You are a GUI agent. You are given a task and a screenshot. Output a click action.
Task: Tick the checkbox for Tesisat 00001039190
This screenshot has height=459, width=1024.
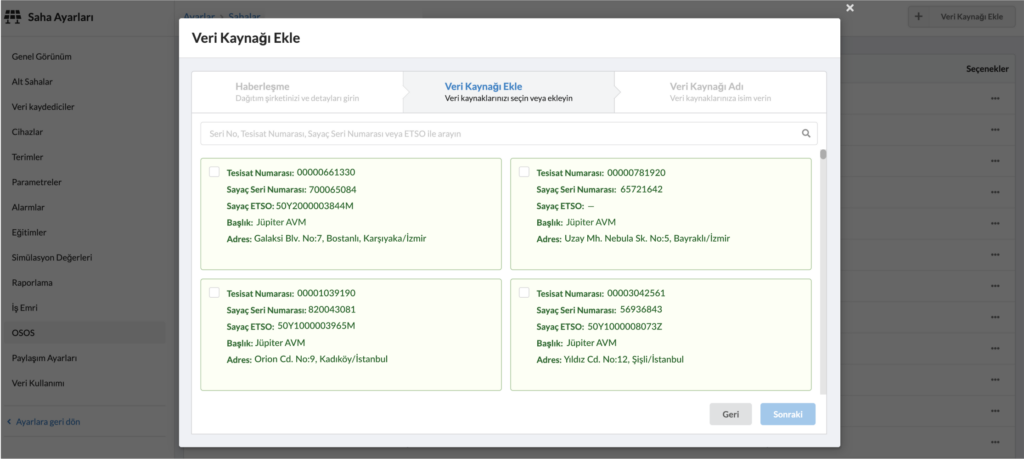tap(214, 293)
